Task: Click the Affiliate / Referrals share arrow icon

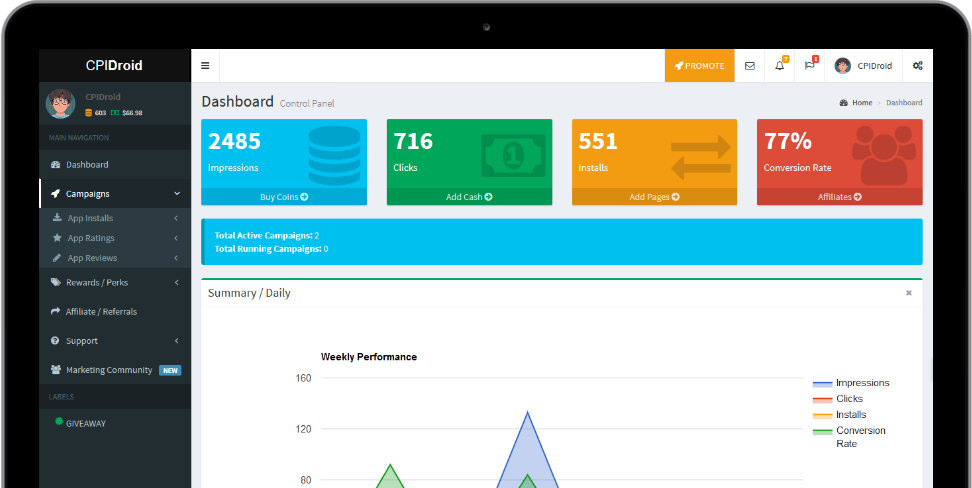Action: pos(55,311)
